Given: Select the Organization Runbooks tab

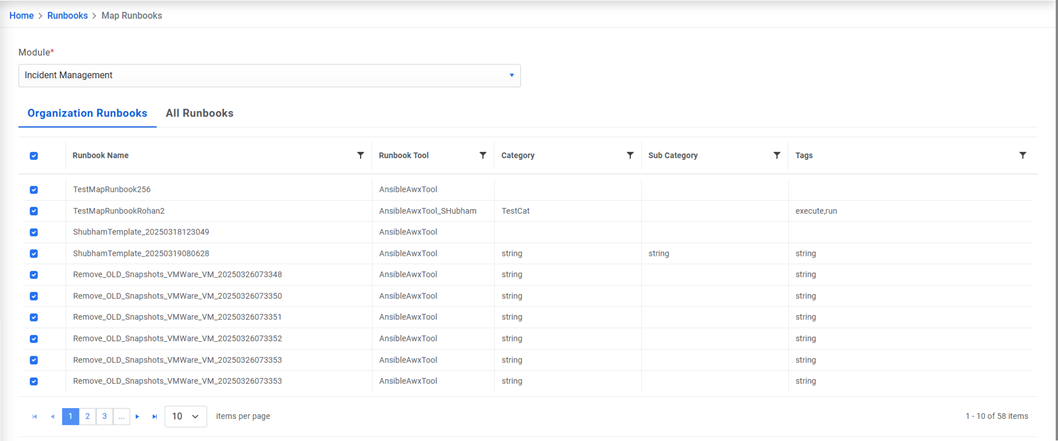Looking at the screenshot, I should pos(87,114).
